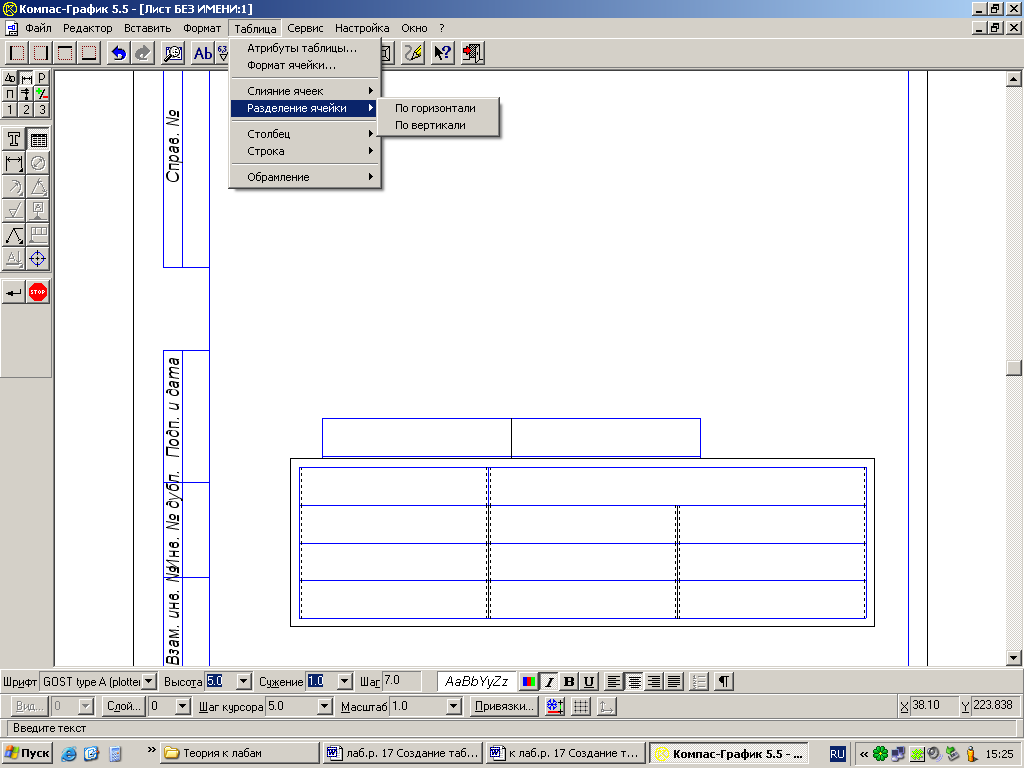Align text to center
This screenshot has width=1024, height=768.
[x=633, y=682]
